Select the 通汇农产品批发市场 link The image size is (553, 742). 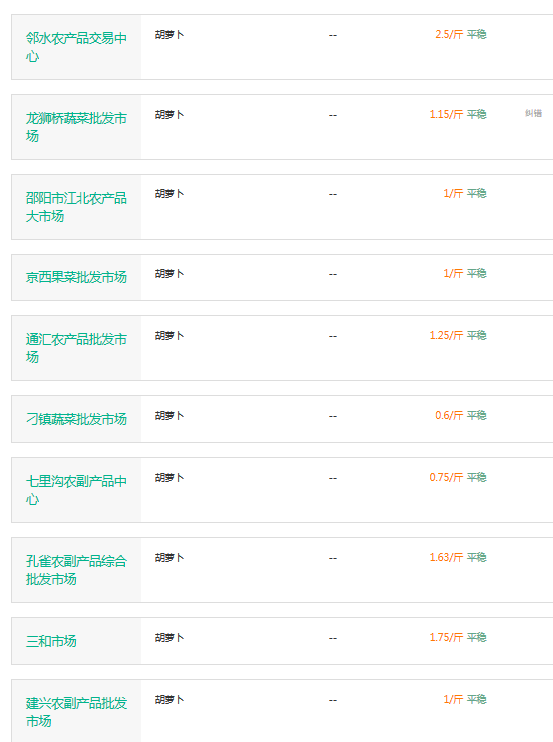pyautogui.click(x=76, y=348)
